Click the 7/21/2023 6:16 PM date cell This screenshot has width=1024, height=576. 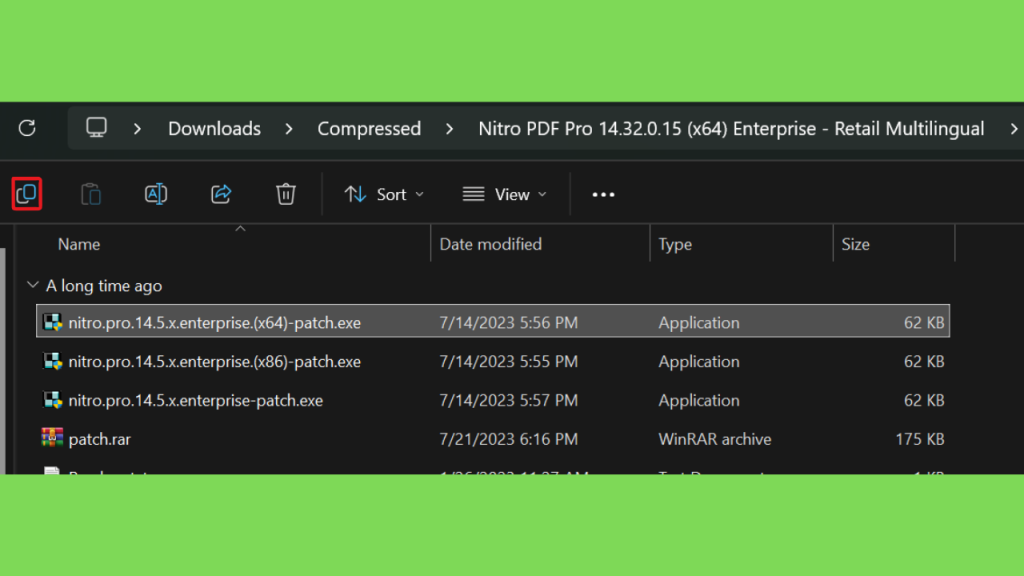click(x=508, y=440)
